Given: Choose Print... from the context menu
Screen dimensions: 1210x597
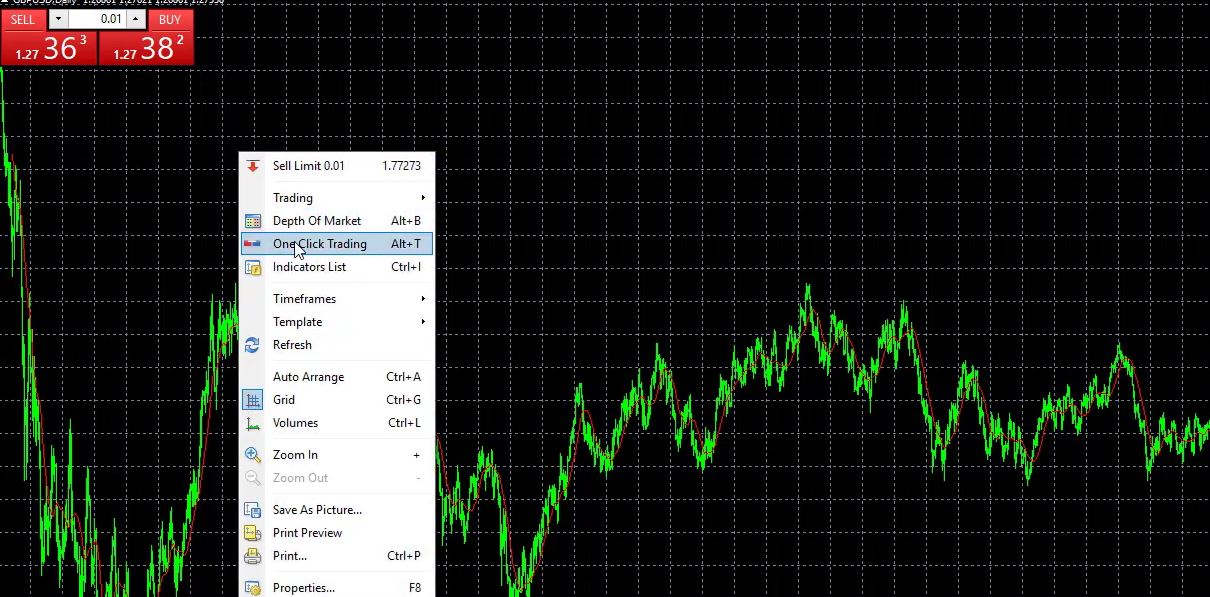Looking at the screenshot, I should [x=290, y=556].
